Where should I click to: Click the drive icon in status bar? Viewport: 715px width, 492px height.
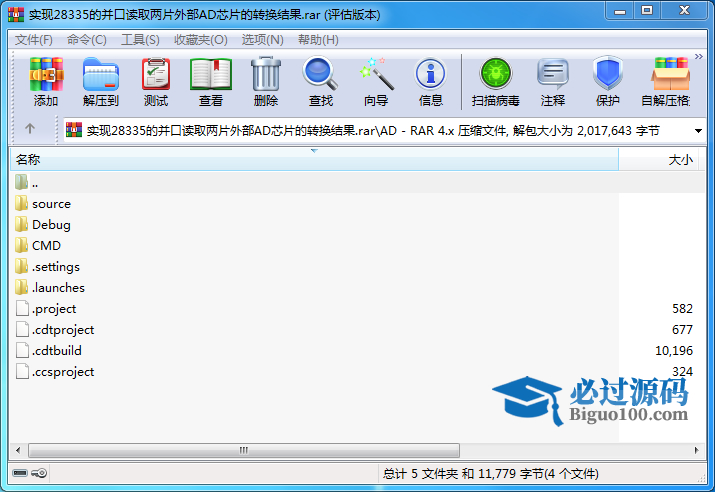click(x=20, y=473)
